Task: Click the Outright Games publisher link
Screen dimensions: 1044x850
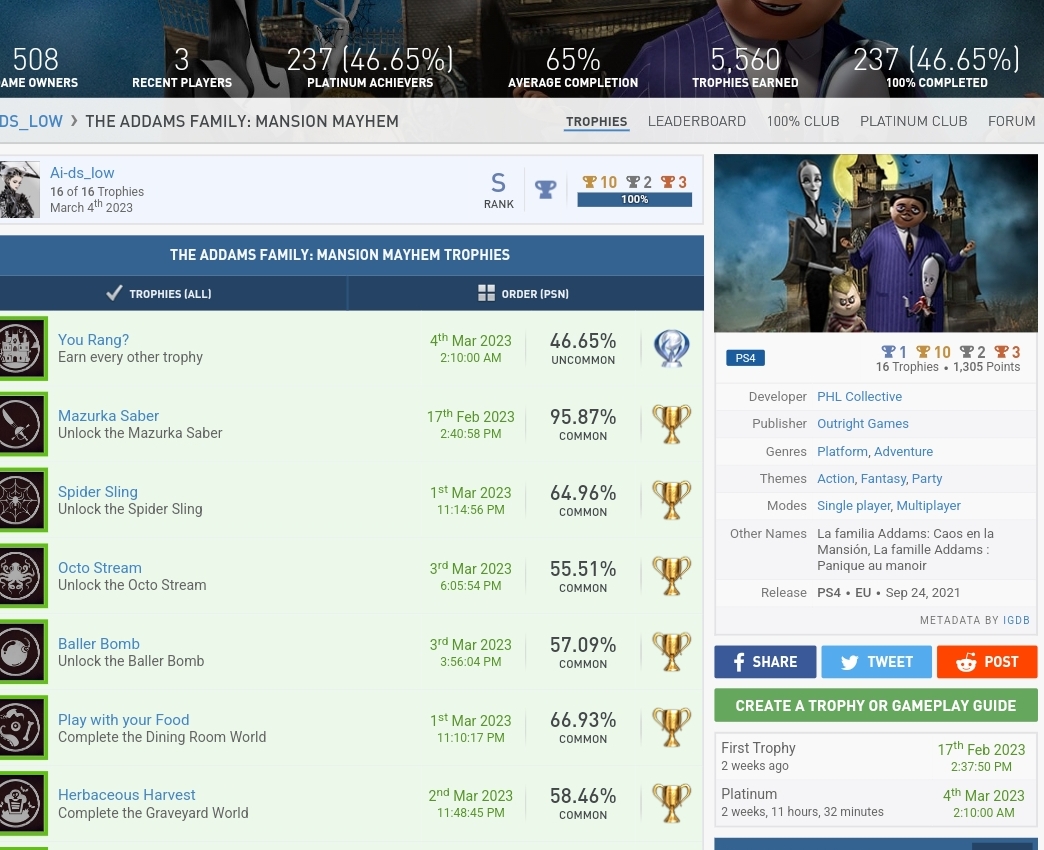Action: [x=863, y=424]
